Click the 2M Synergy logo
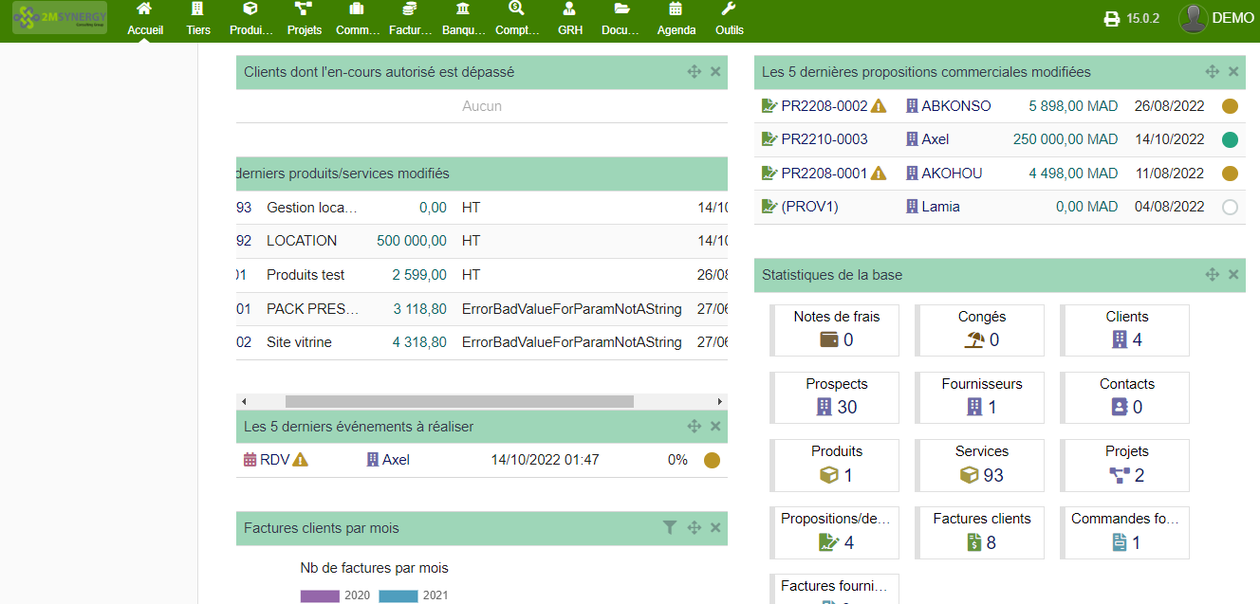 pyautogui.click(x=60, y=18)
